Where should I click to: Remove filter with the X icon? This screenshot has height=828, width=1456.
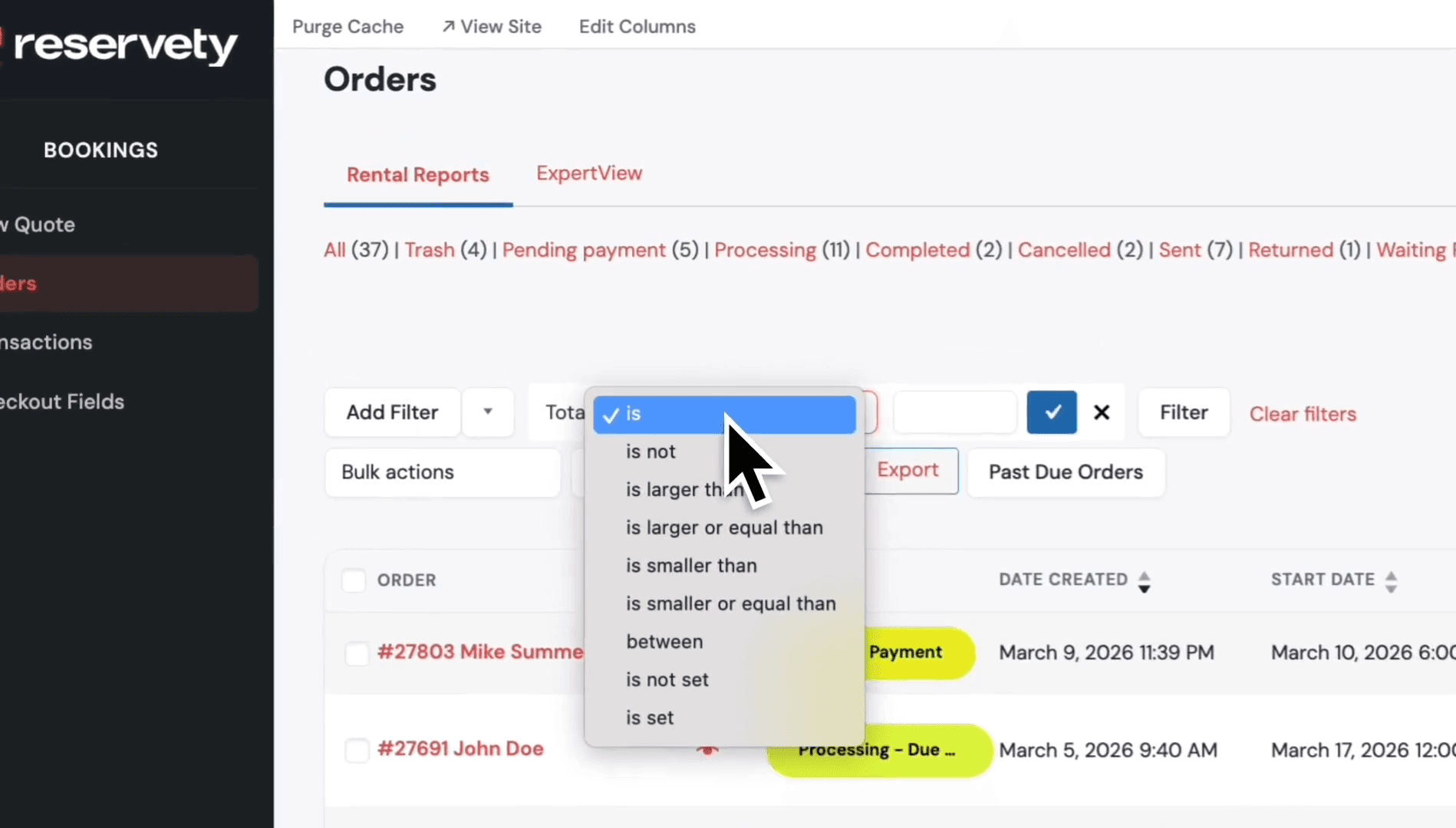pyautogui.click(x=1102, y=412)
